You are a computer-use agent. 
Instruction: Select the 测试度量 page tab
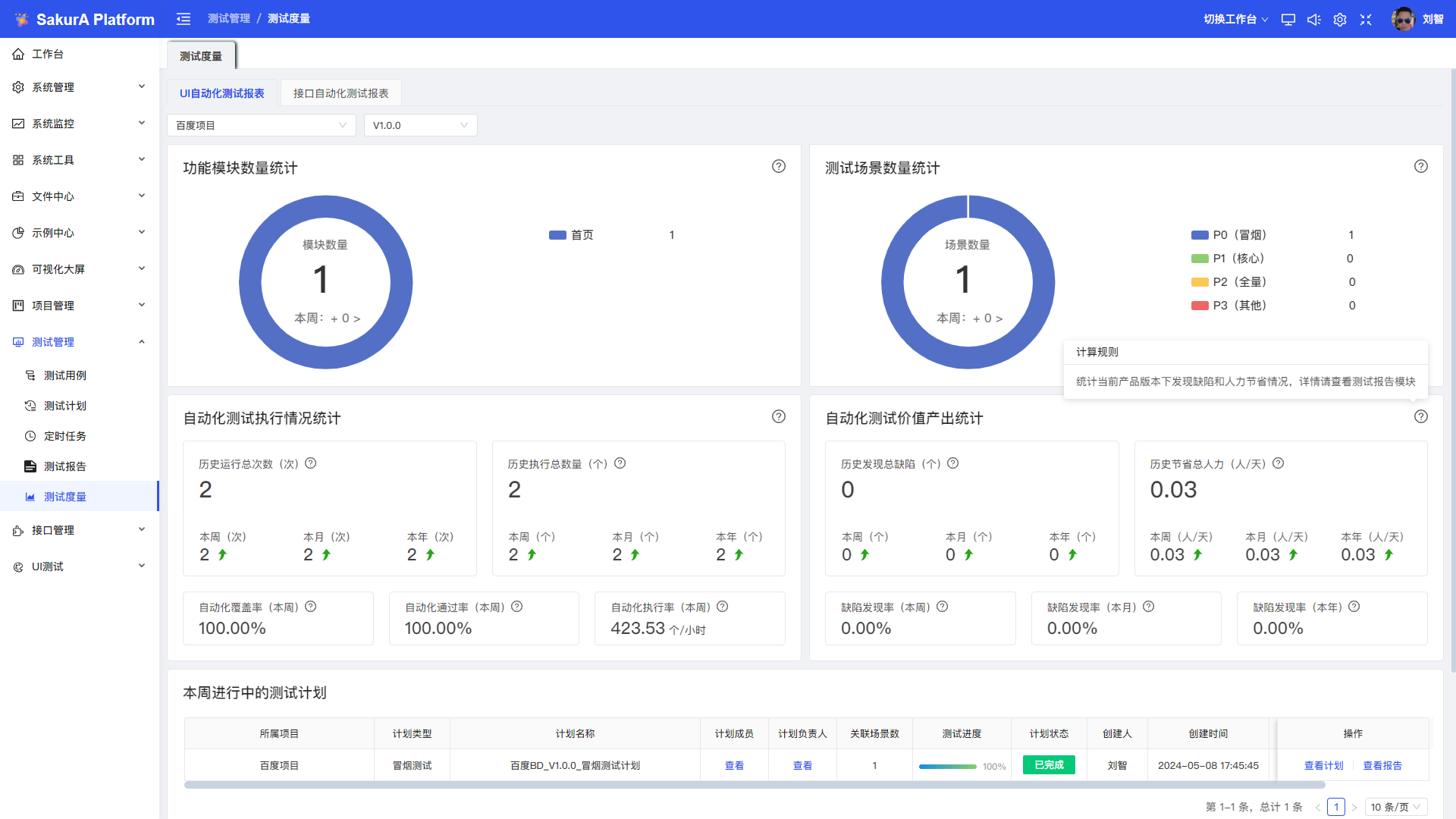[x=201, y=56]
